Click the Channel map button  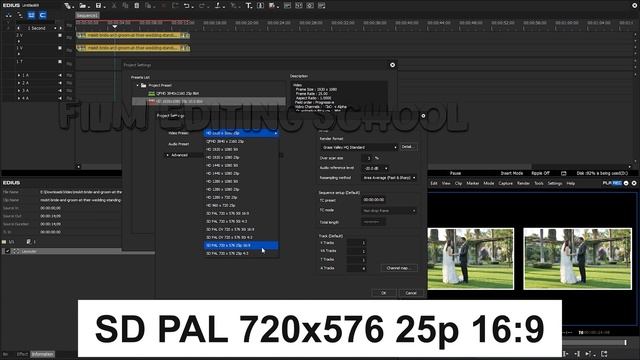(399, 268)
